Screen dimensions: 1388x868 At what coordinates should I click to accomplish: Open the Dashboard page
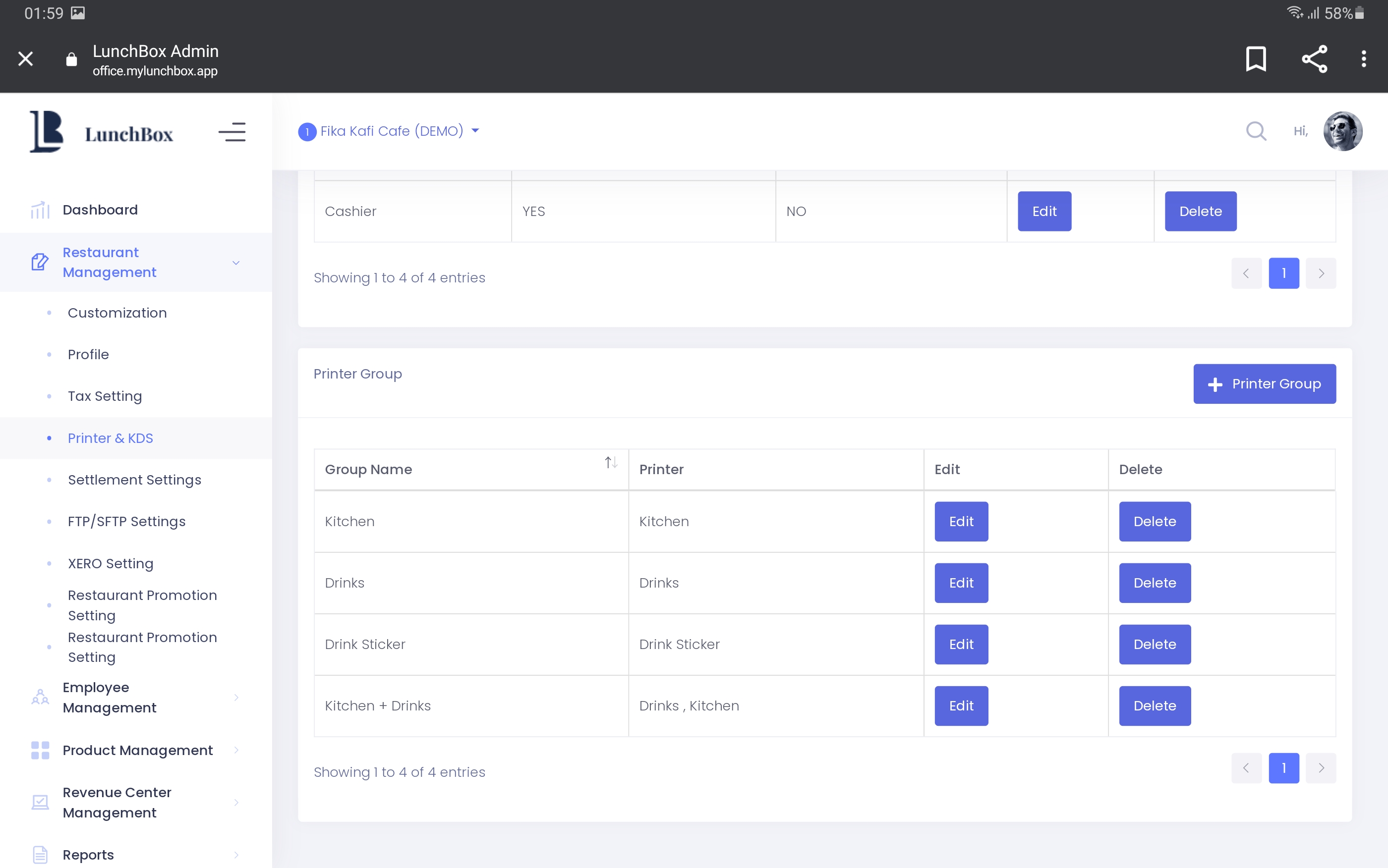coord(100,210)
